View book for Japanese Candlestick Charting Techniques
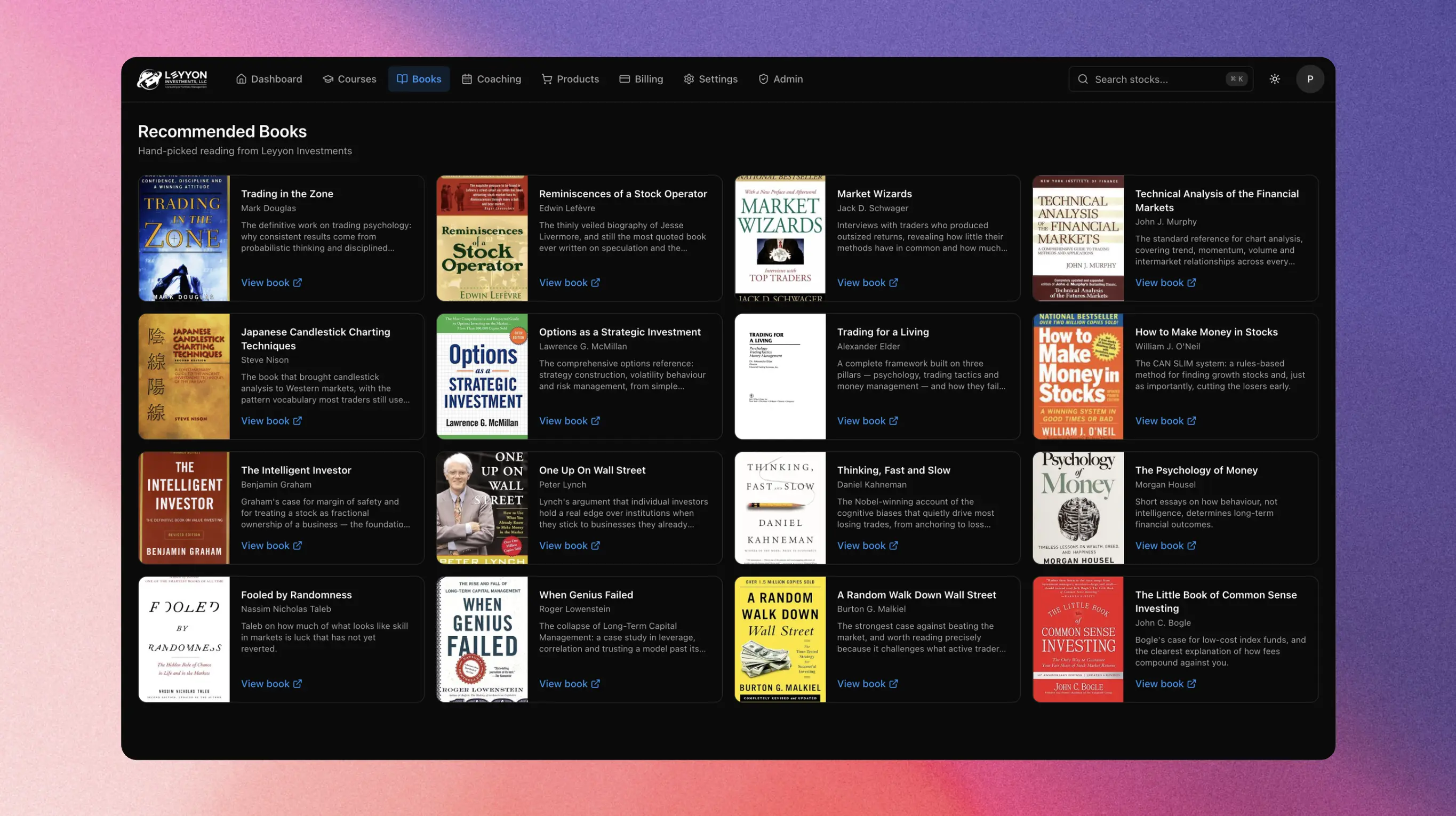The width and height of the screenshot is (1456, 816). tap(271, 421)
